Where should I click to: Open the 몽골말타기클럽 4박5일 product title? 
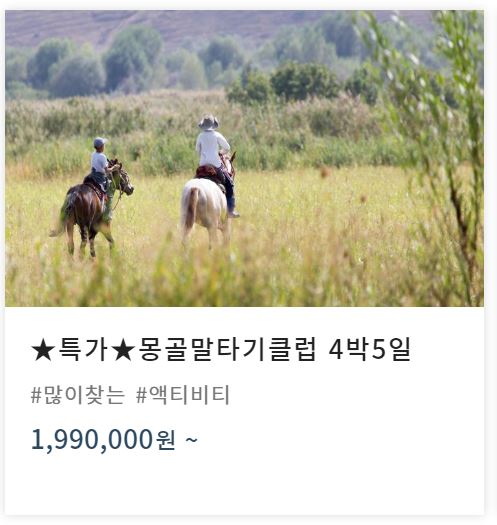tap(221, 349)
